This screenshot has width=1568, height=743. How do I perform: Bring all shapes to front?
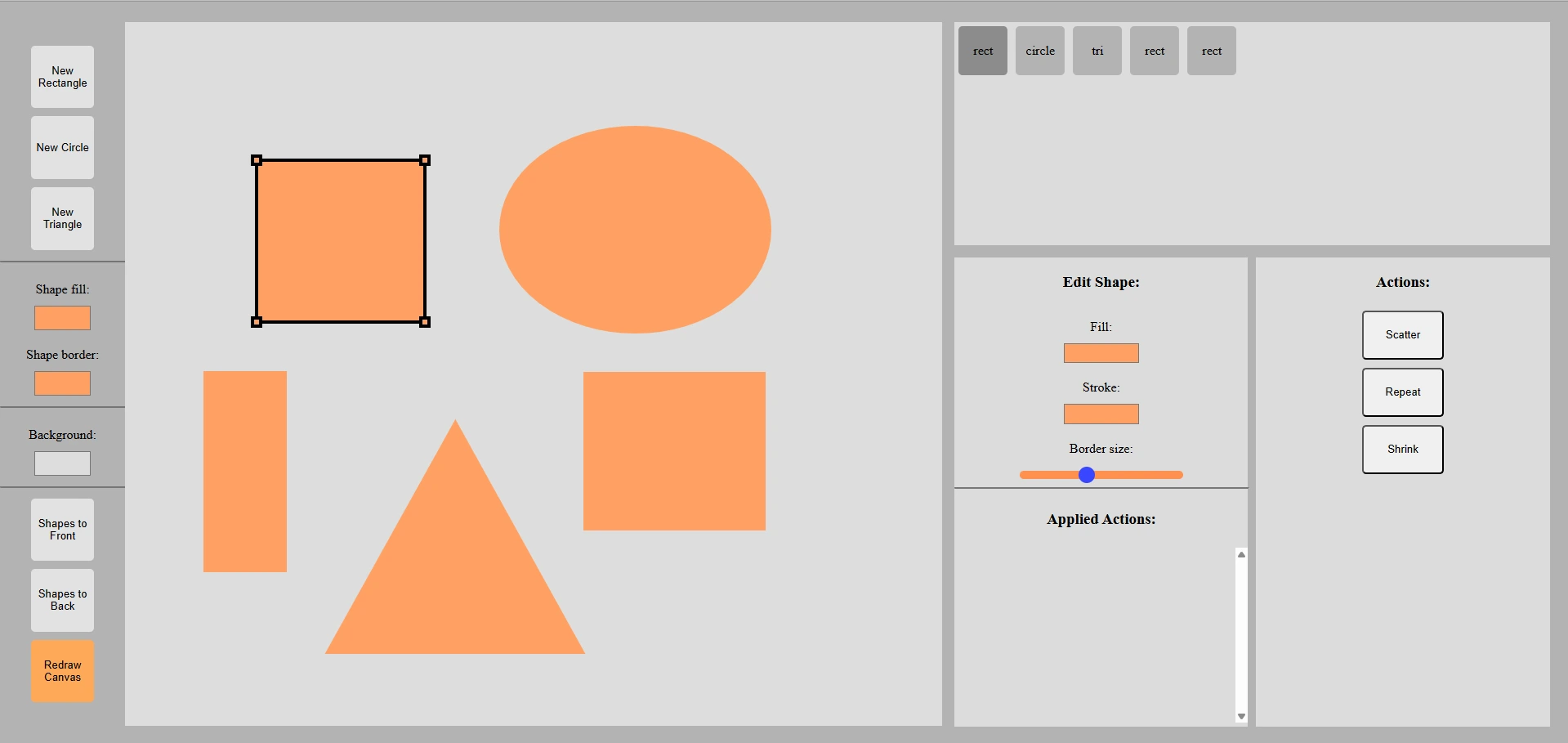(x=62, y=529)
